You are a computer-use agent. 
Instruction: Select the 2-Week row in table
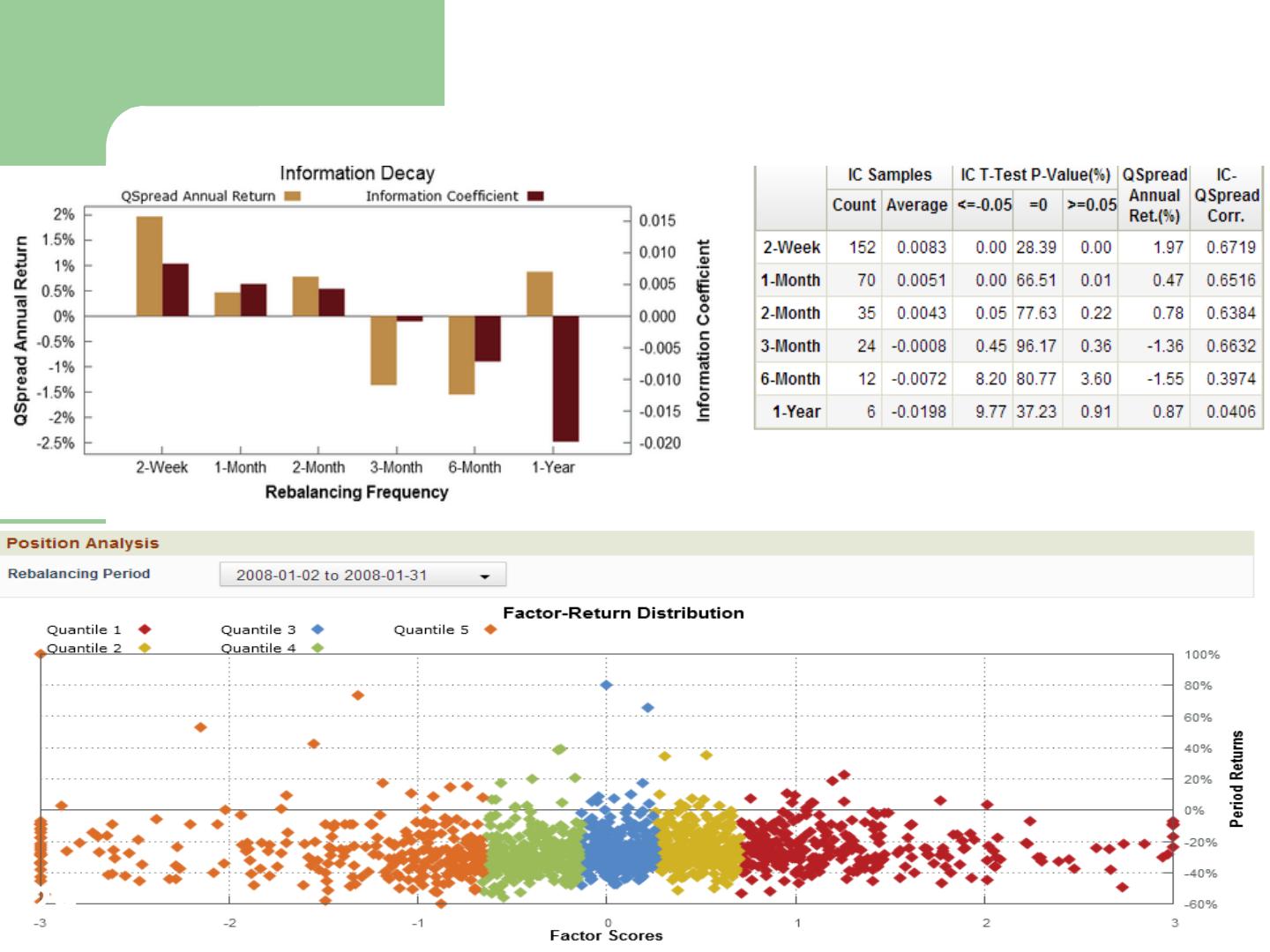pos(791,248)
